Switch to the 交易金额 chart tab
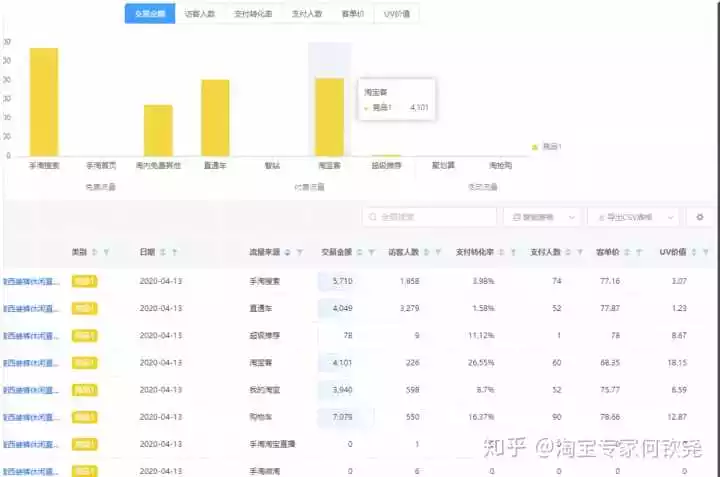 pyautogui.click(x=150, y=14)
